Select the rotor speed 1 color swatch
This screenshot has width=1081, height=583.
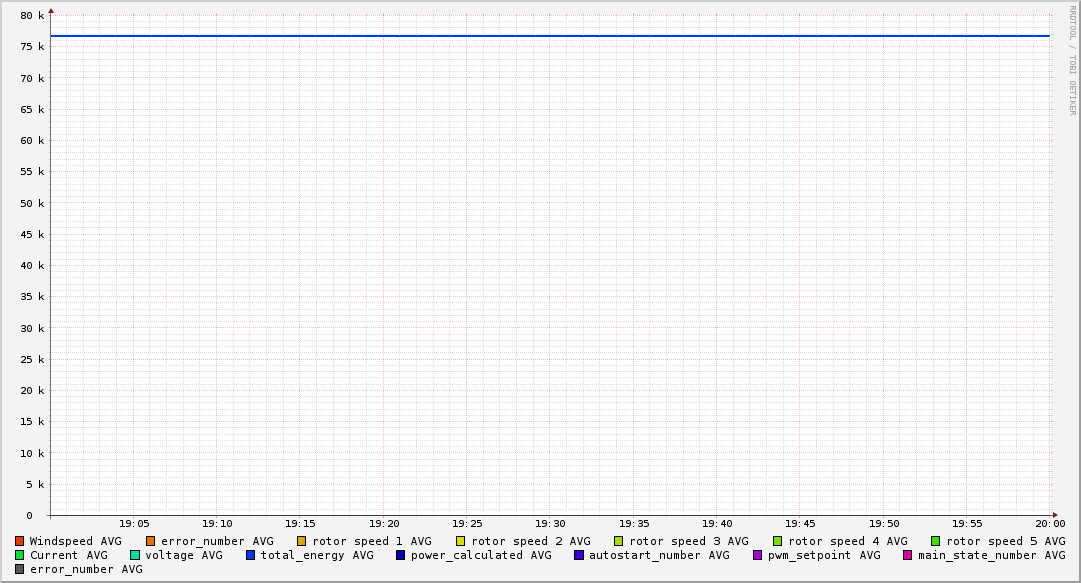(x=301, y=541)
